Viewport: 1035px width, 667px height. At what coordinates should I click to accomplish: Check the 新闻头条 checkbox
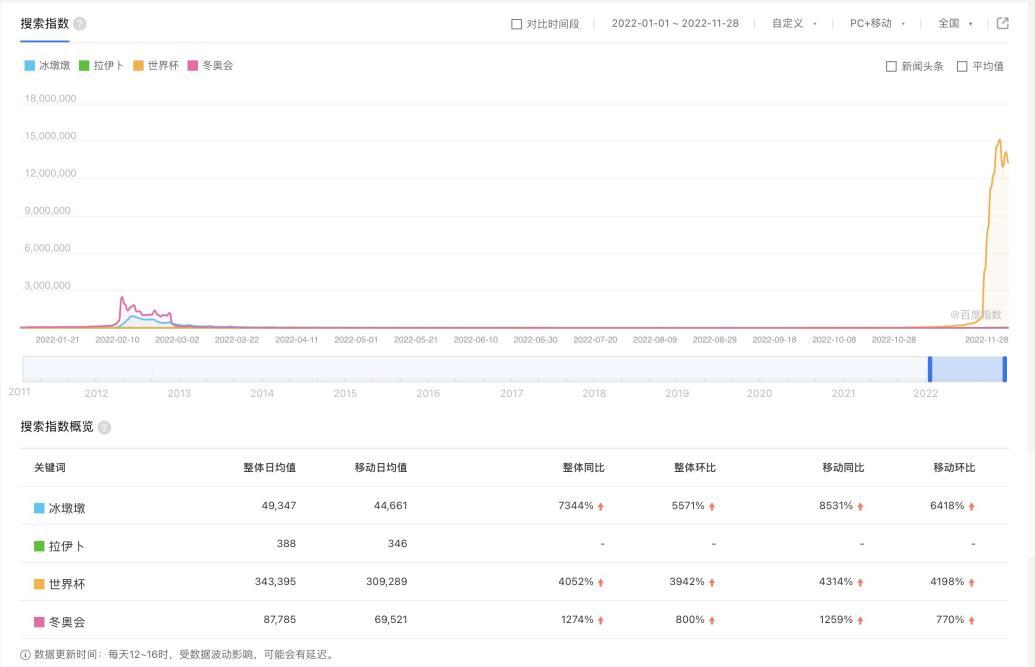891,66
